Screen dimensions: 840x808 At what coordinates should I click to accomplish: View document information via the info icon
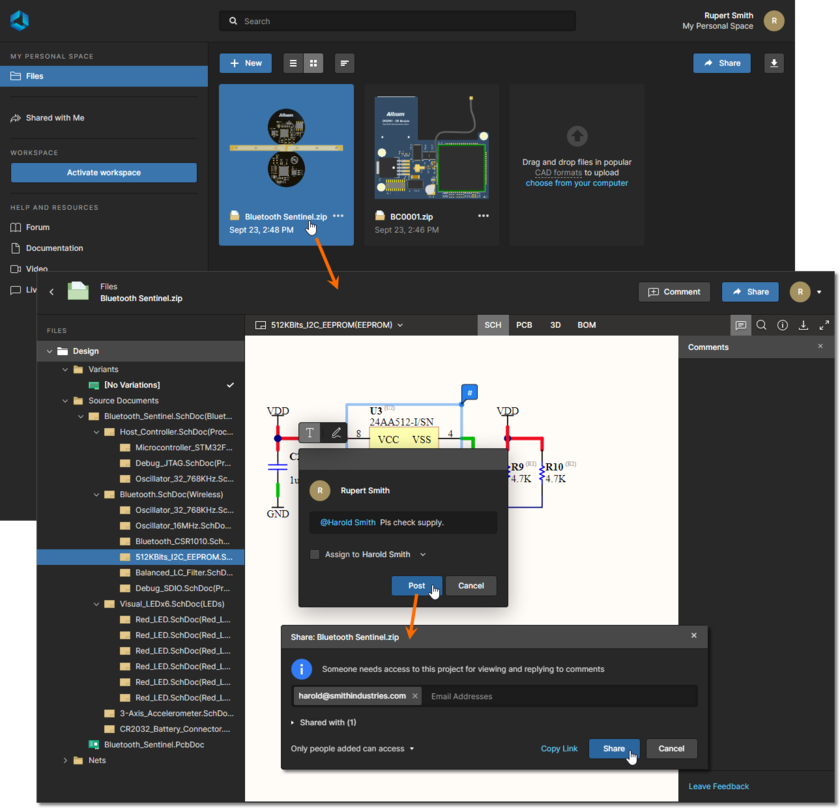pos(783,325)
